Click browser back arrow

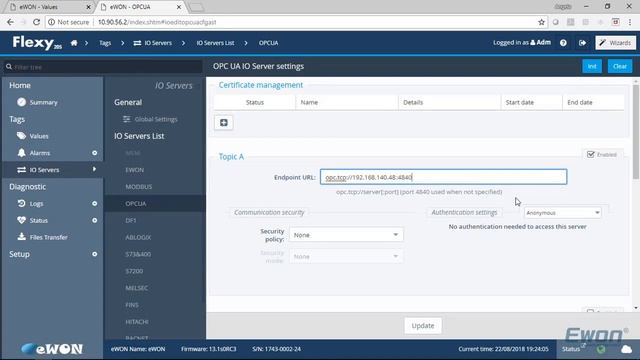[10, 22]
